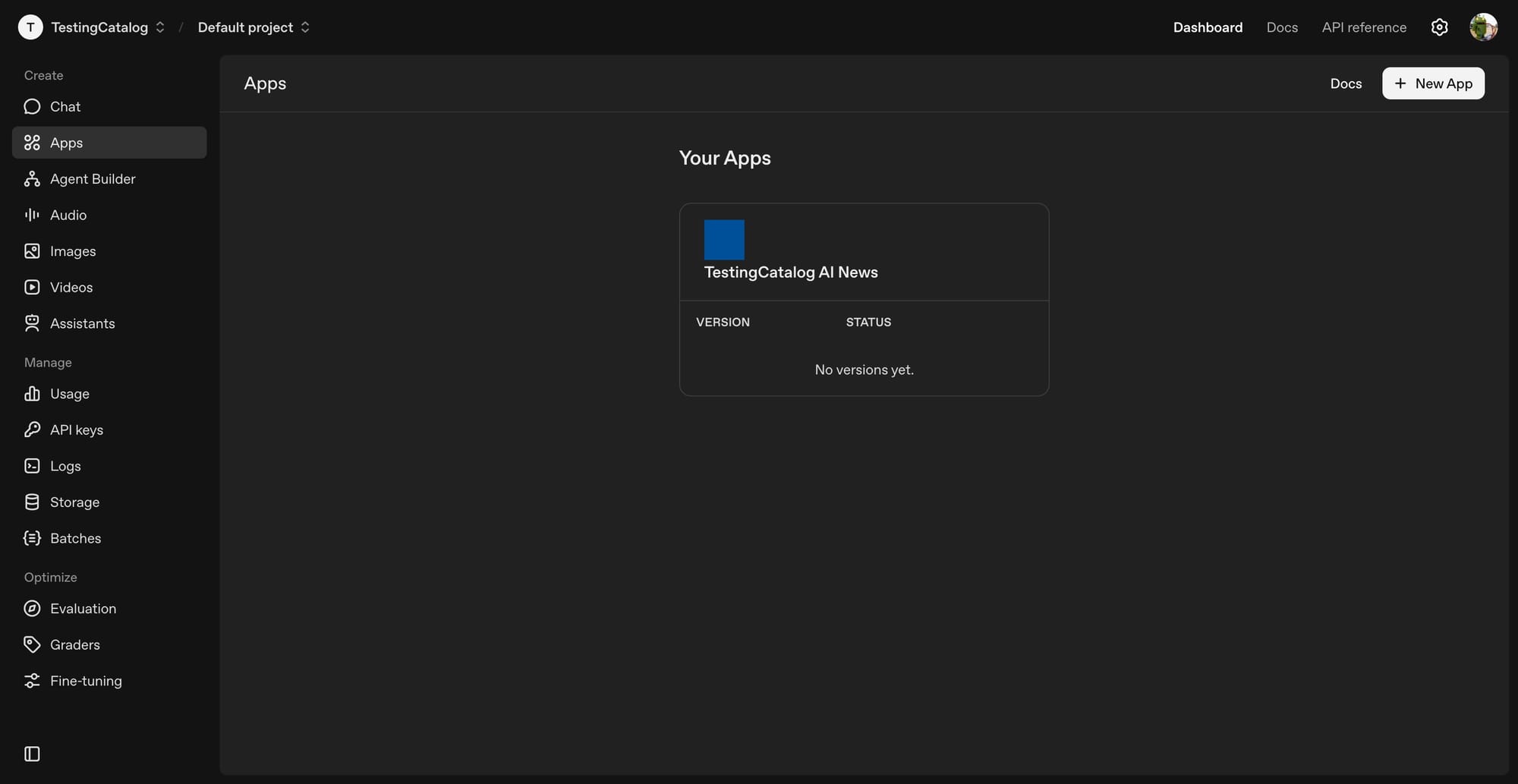
Task: Switch to the Docs tab
Action: (x=1282, y=27)
